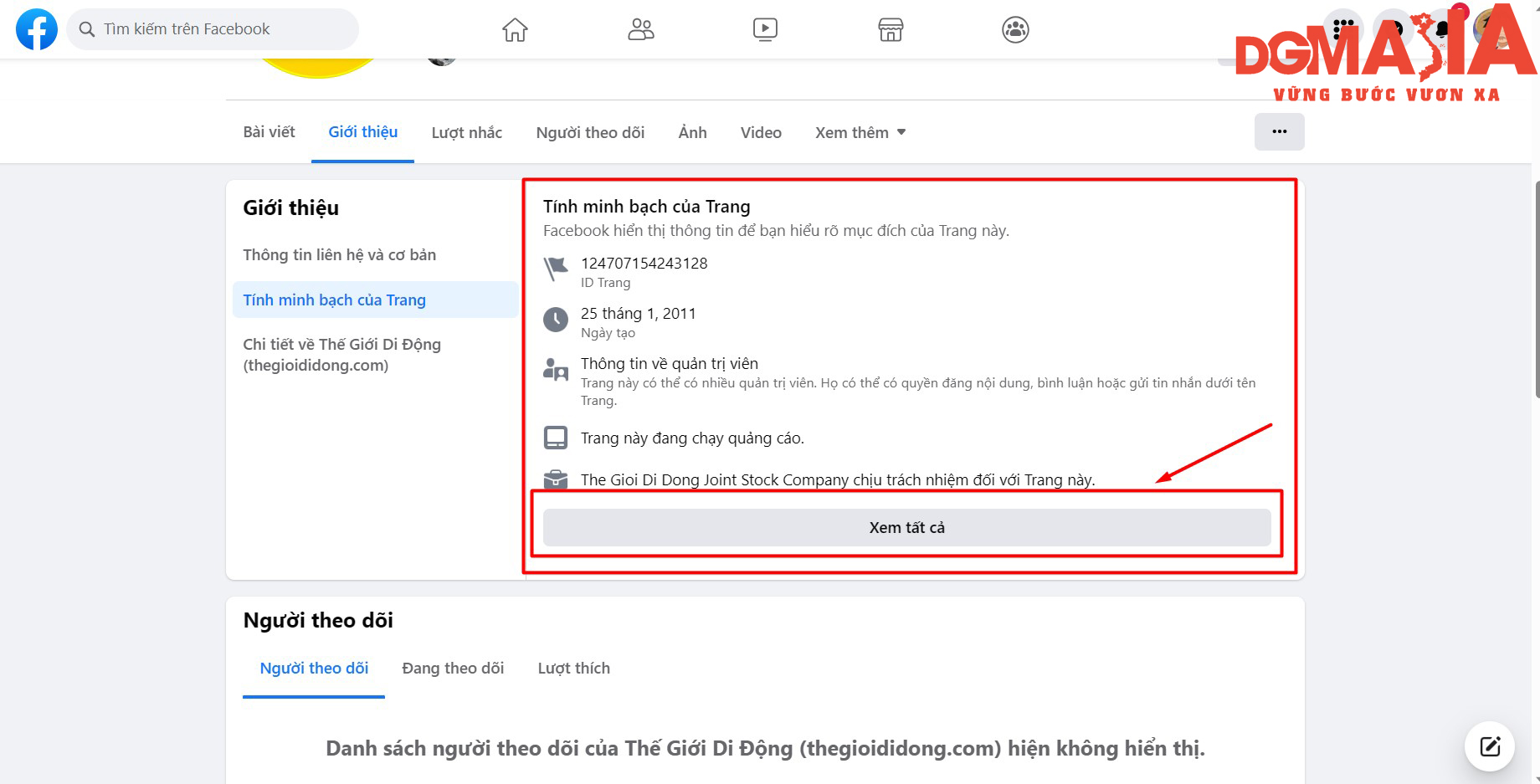Open the Lượt nhắc tab
Image resolution: width=1540 pixels, height=784 pixels.
point(467,132)
